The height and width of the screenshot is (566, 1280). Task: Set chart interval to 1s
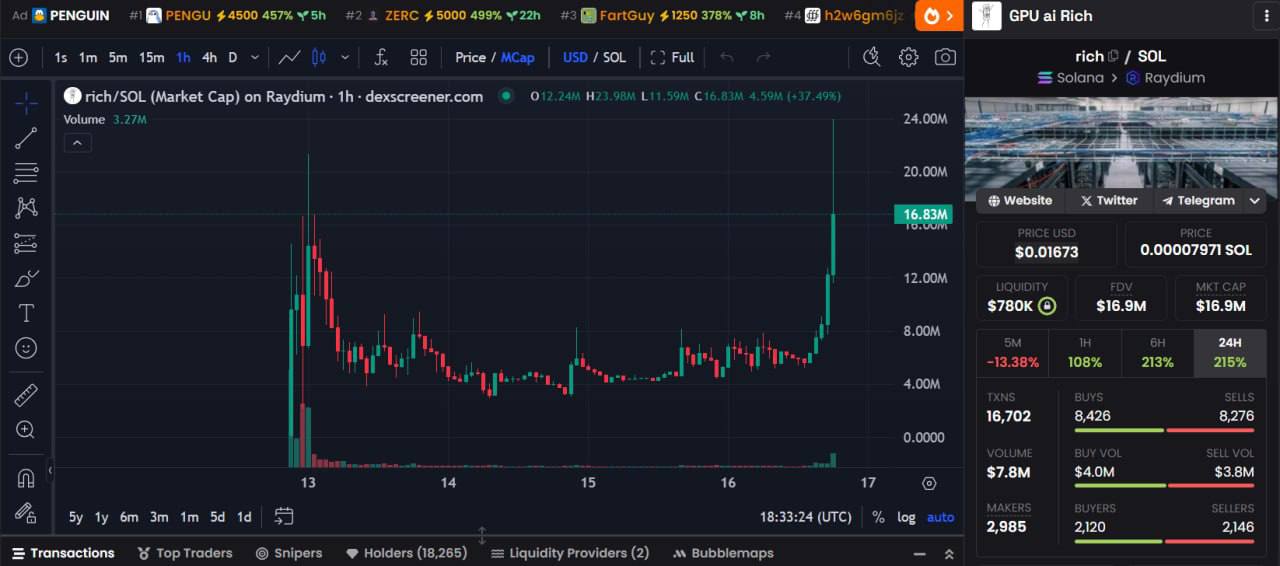pyautogui.click(x=61, y=57)
